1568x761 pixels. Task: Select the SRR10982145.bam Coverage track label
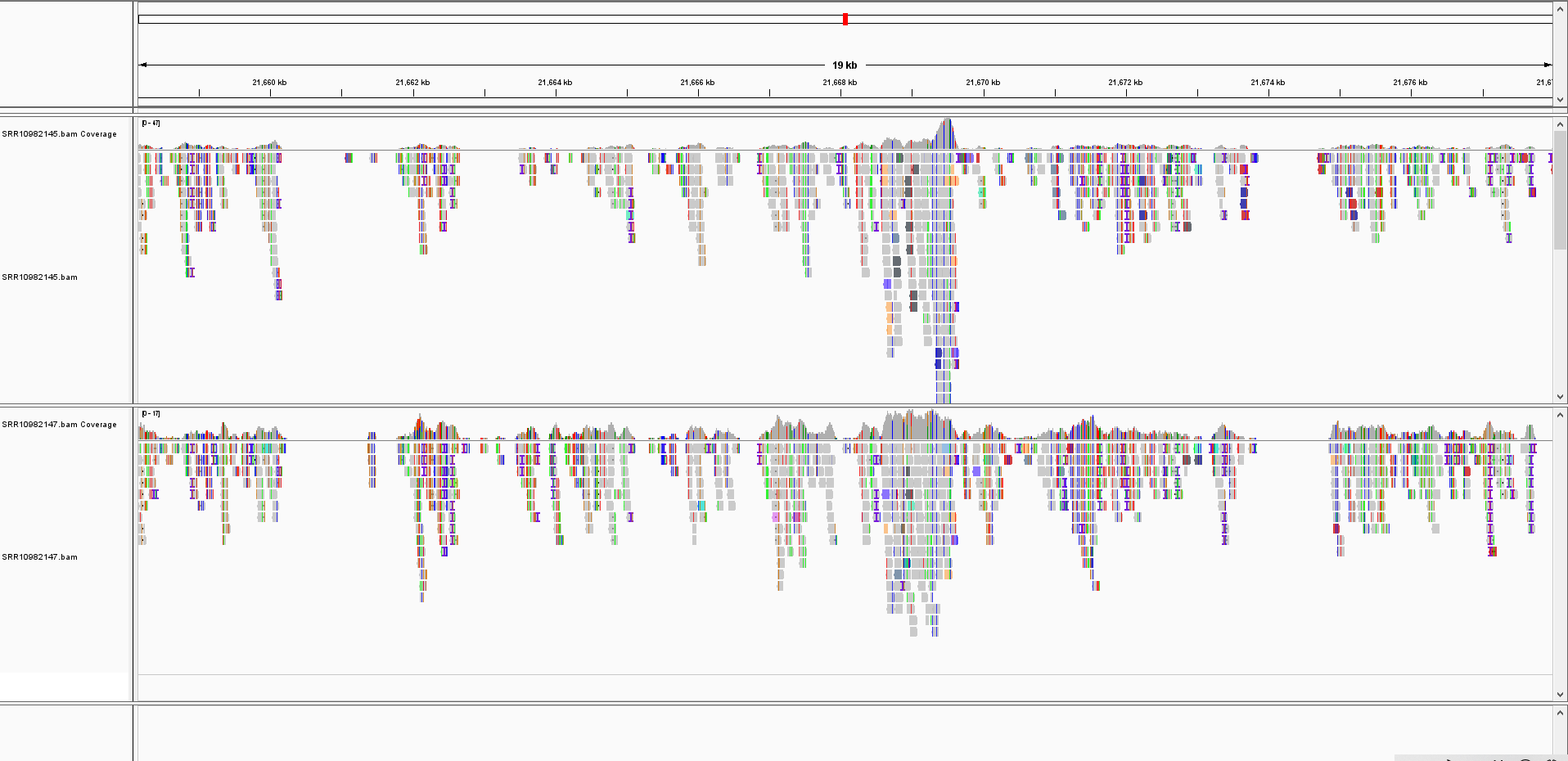point(60,133)
